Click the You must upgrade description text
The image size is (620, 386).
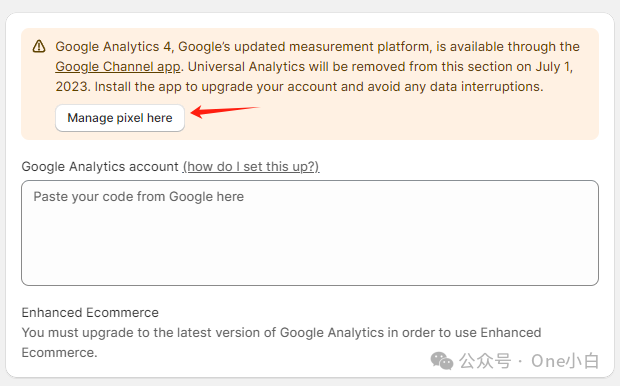coord(281,342)
